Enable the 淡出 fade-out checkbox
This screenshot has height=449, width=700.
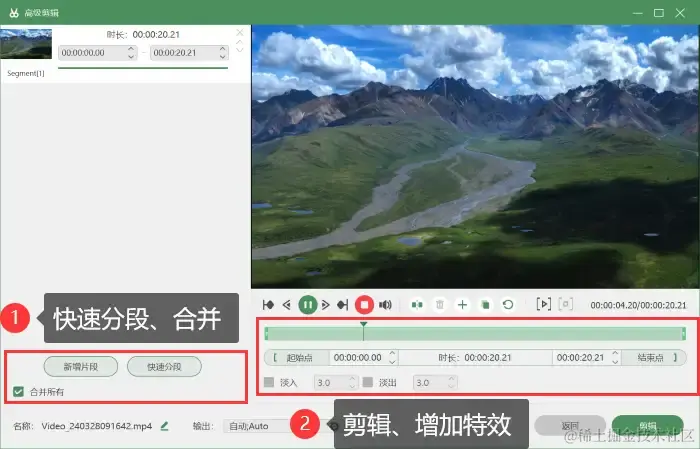[x=368, y=382]
